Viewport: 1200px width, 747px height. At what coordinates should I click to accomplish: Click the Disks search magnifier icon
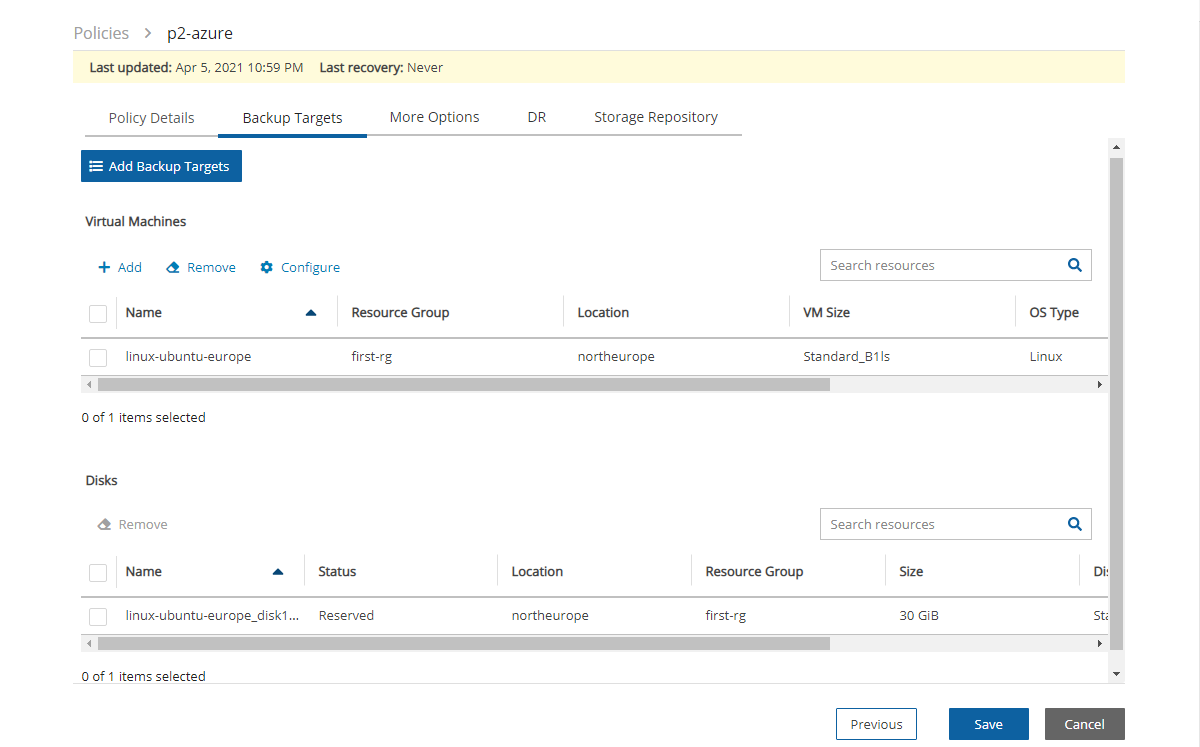click(1074, 524)
